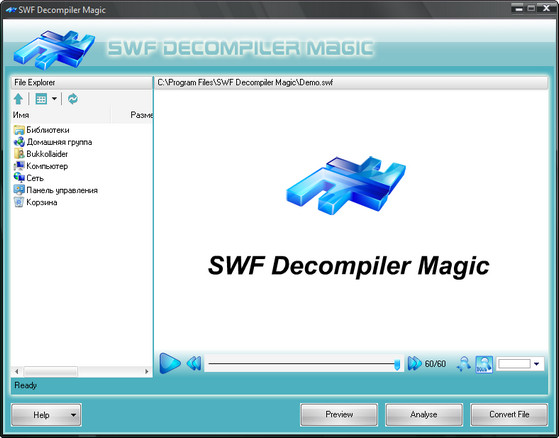Click the File Explorer panel header

(82, 82)
